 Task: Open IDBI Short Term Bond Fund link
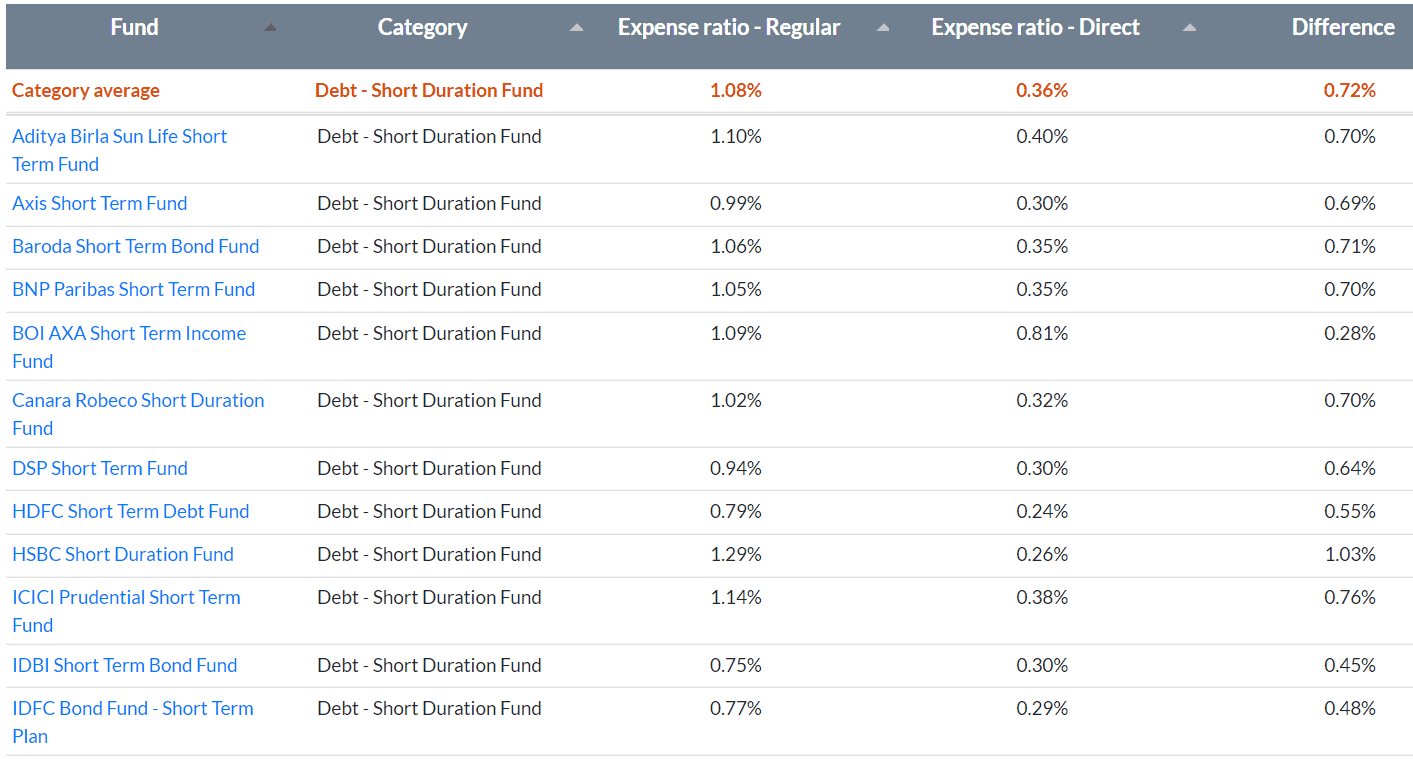(x=125, y=665)
